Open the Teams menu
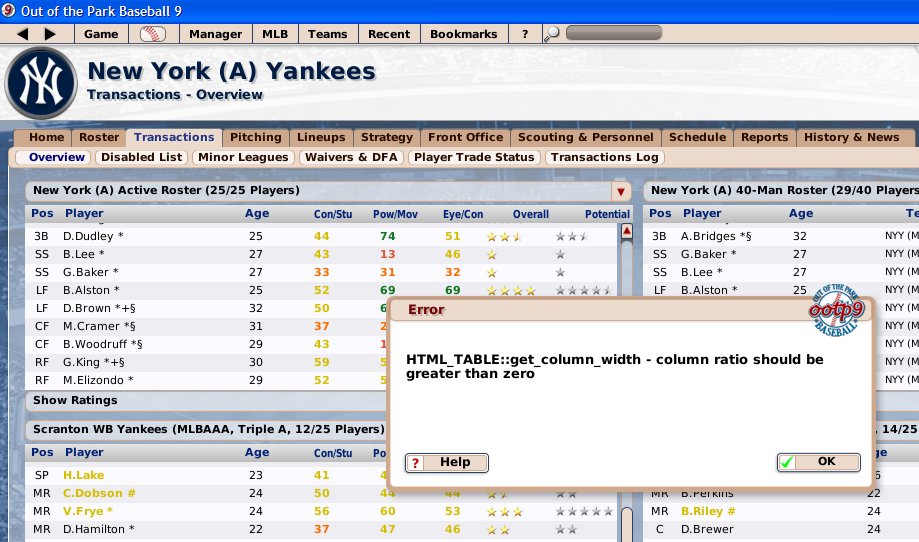 (x=328, y=34)
